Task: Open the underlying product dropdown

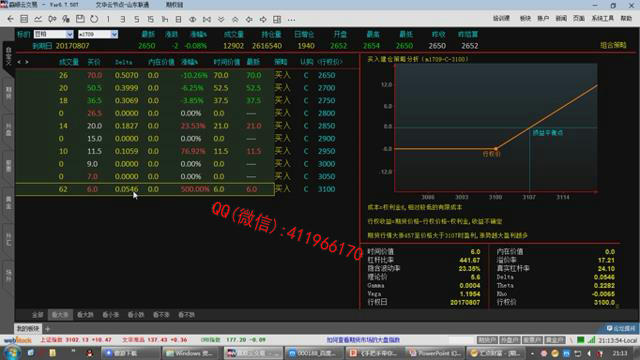Action: coord(53,34)
